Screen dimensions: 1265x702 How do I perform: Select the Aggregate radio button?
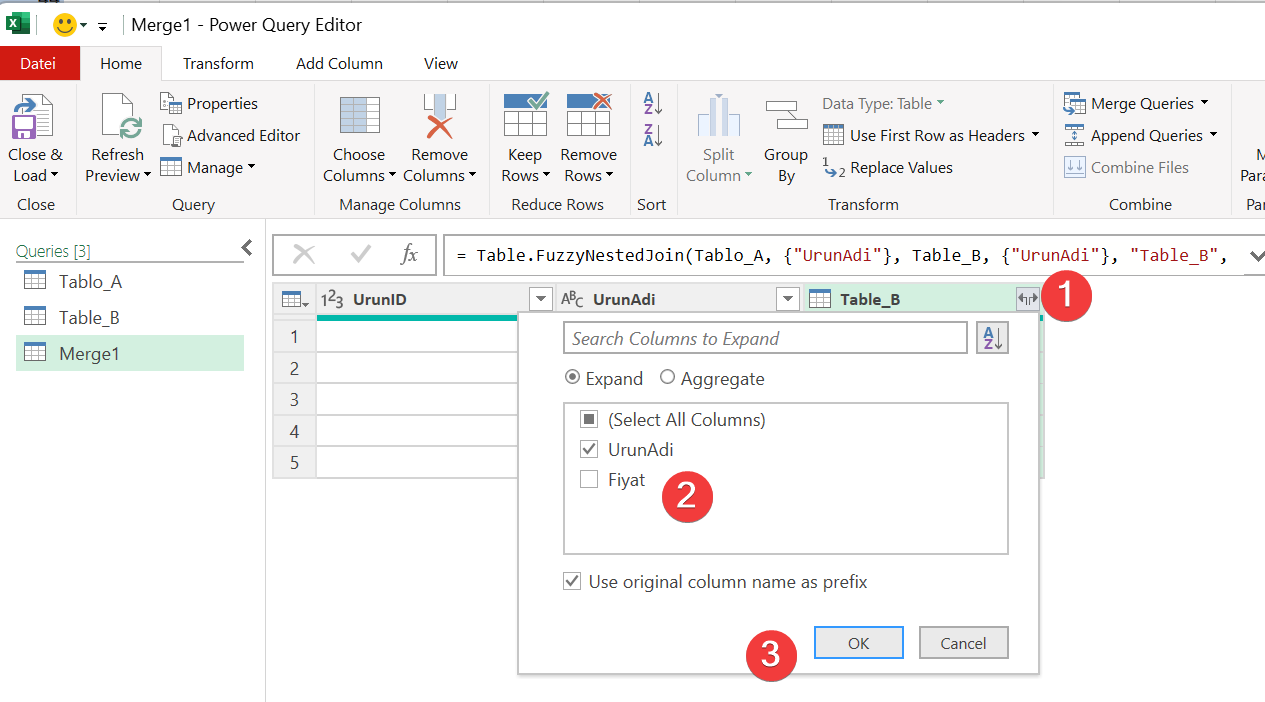(x=668, y=379)
